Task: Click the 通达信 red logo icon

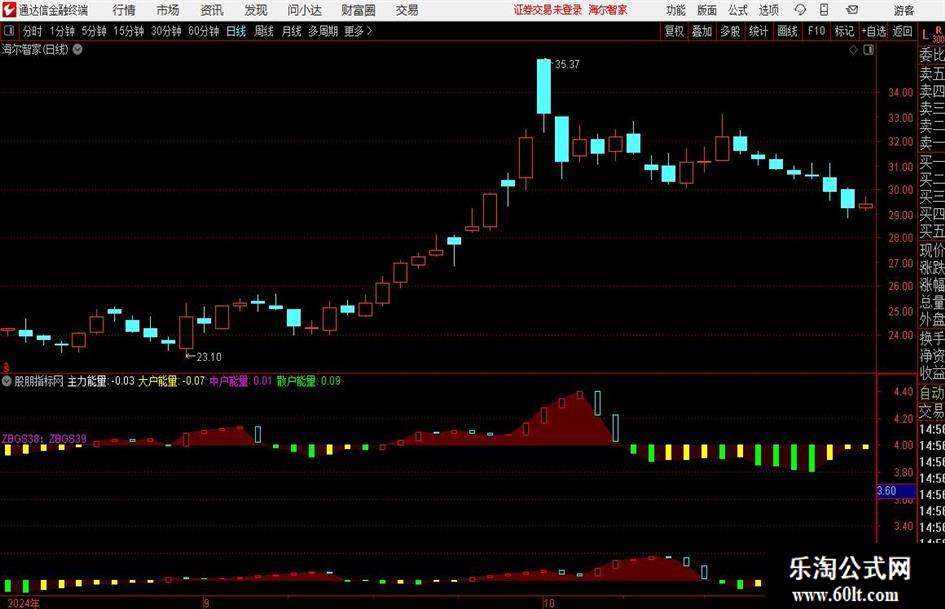Action: [9, 10]
